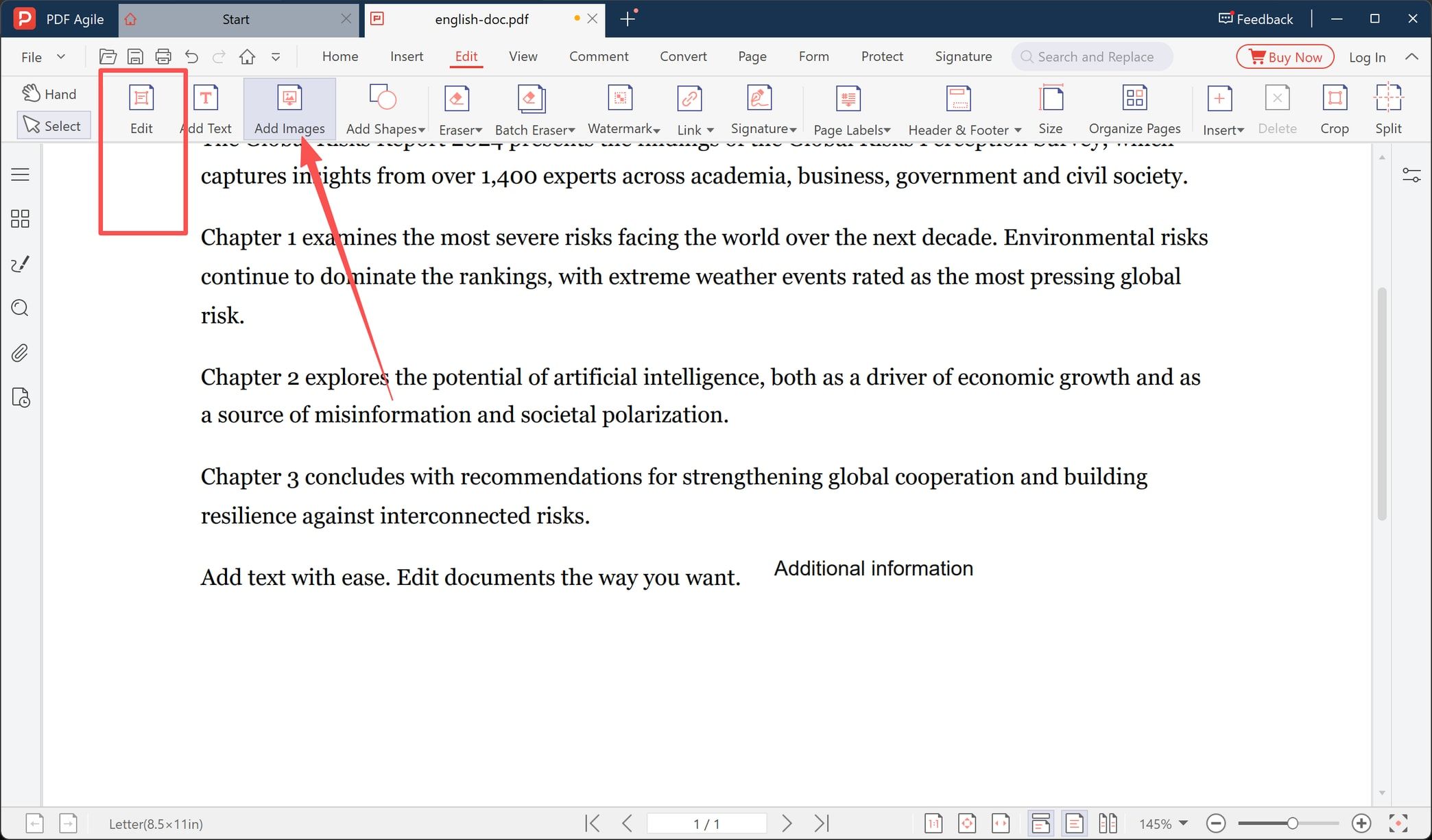Click the Print icon
Screen dimensions: 1432x840
point(163,57)
